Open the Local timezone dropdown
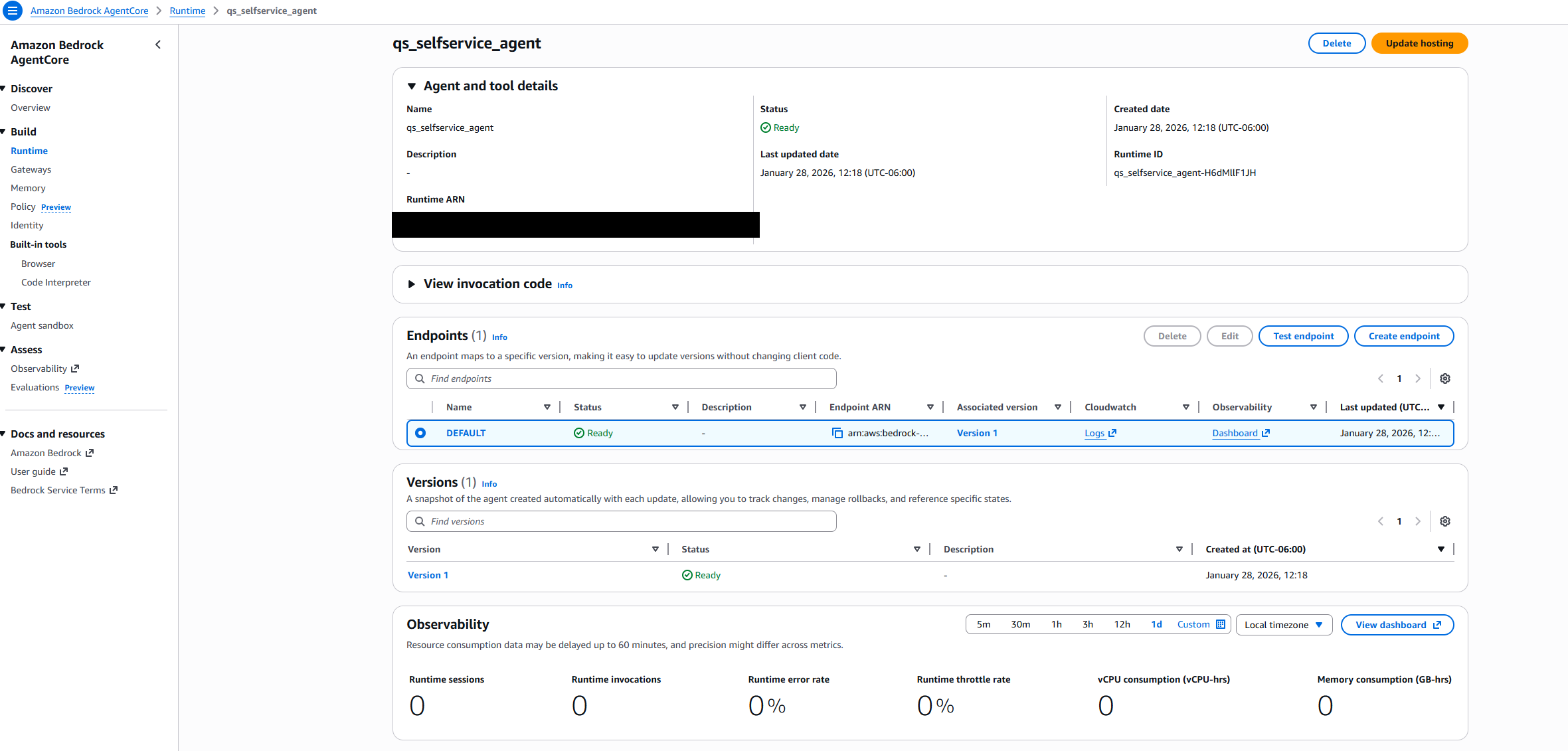This screenshot has width=1568, height=751. click(1284, 625)
